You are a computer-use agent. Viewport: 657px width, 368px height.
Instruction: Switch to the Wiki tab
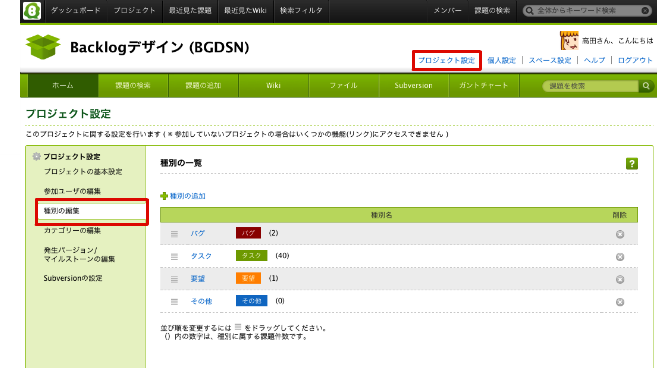(274, 86)
